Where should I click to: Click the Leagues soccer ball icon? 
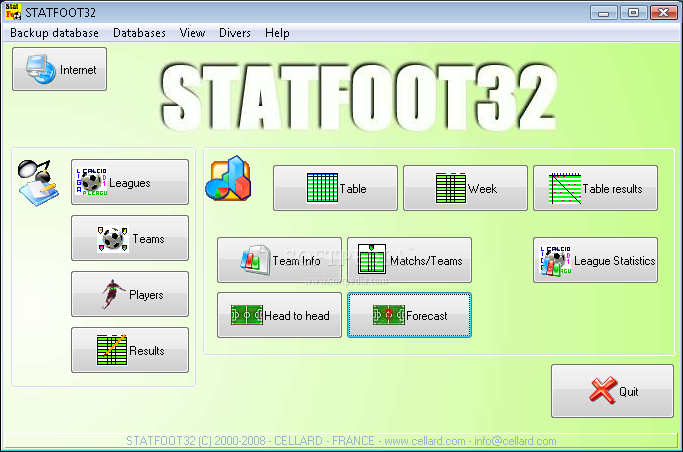pyautogui.click(x=91, y=182)
